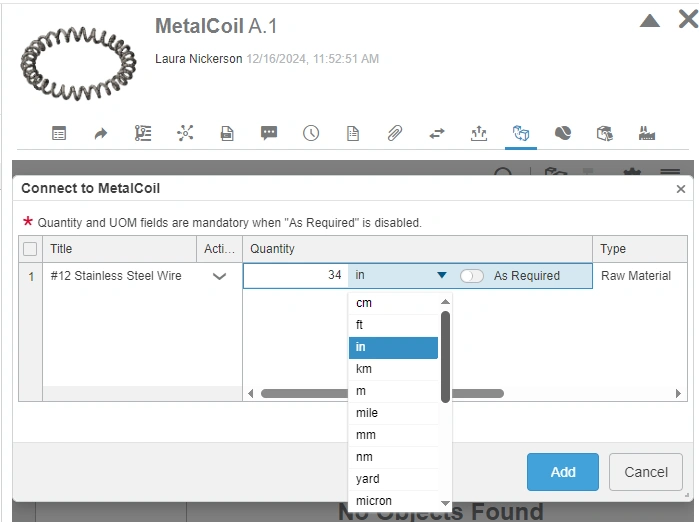The image size is (699, 522).
Task: Click the quantity input field showing 34
Action: coord(295,276)
